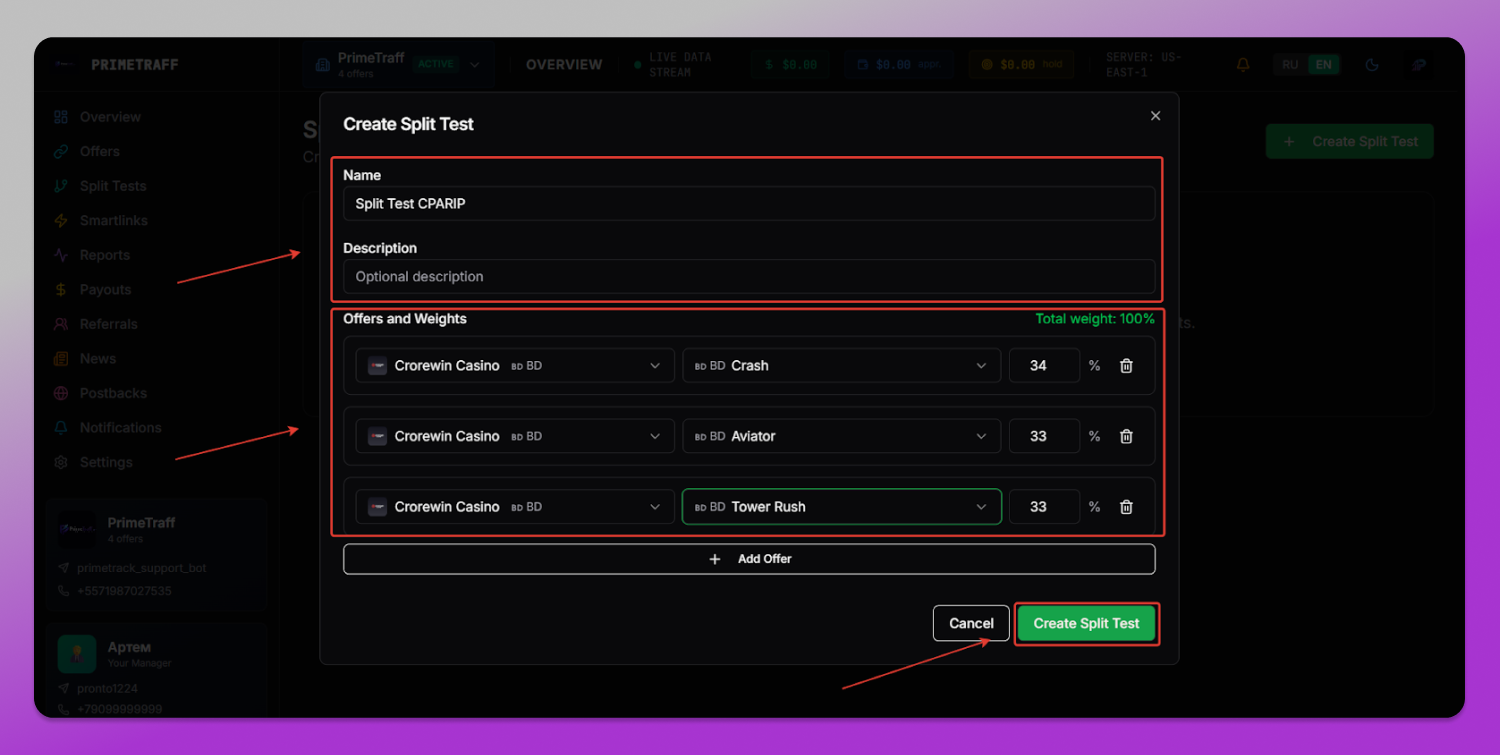Switch language to RU
The width and height of the screenshot is (1500, 755).
click(1291, 65)
